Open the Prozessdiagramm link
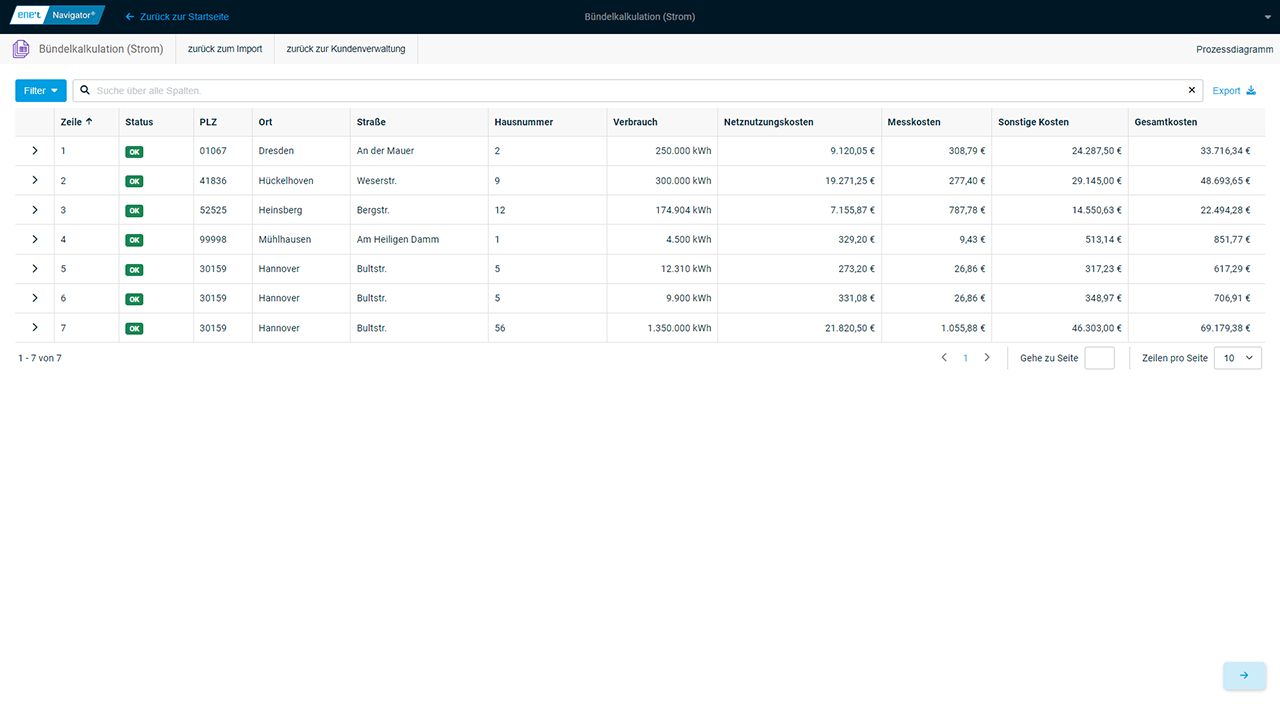This screenshot has height=704, width=1280. tap(1234, 49)
